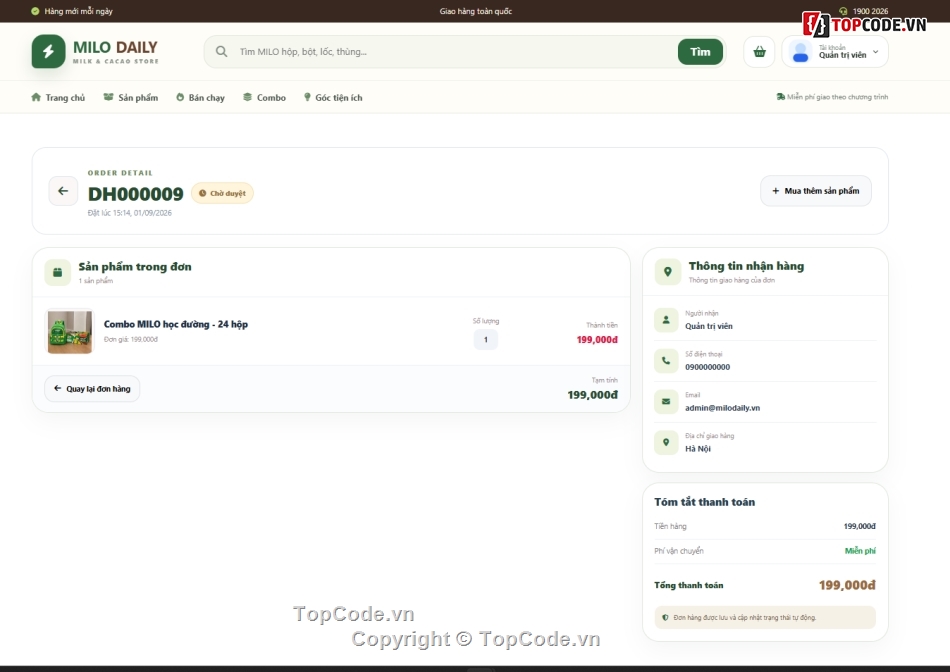950x672 pixels.
Task: Click the Trang chủ home icon
Action: [x=36, y=97]
